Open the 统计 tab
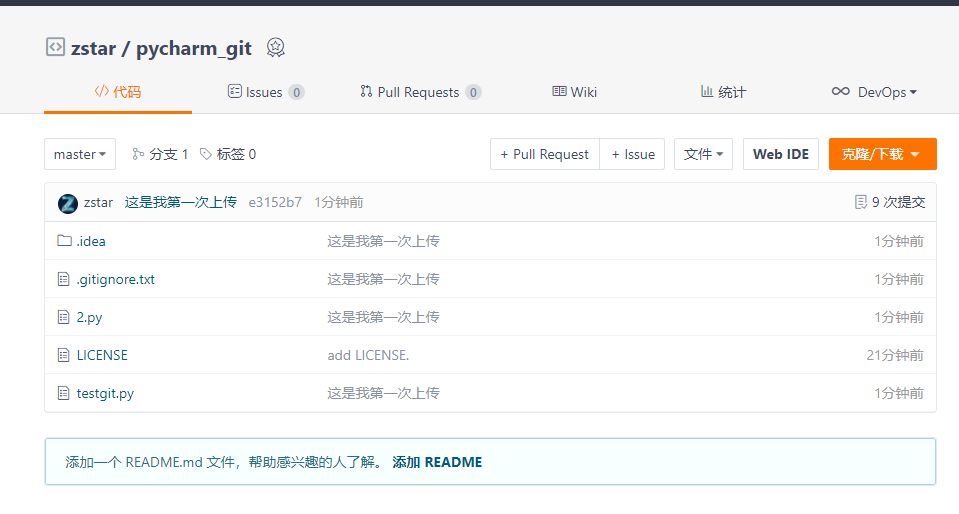 point(724,92)
